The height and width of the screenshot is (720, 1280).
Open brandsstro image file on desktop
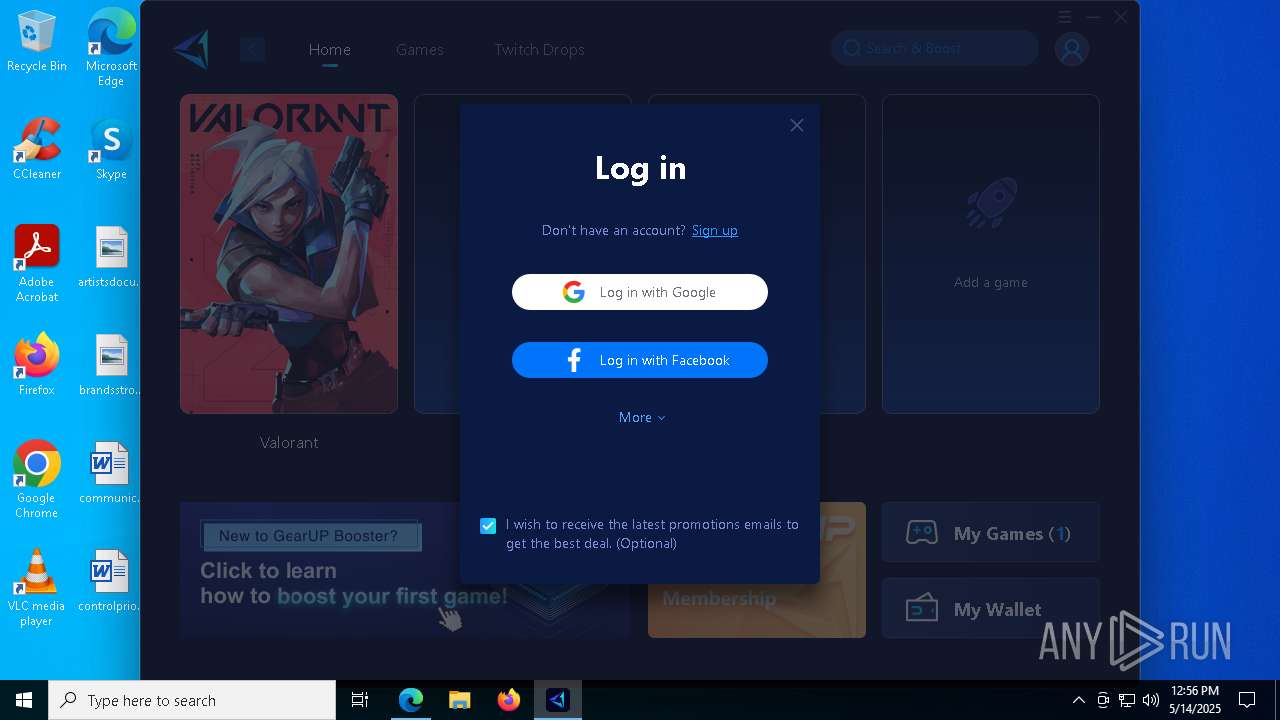pos(111,365)
